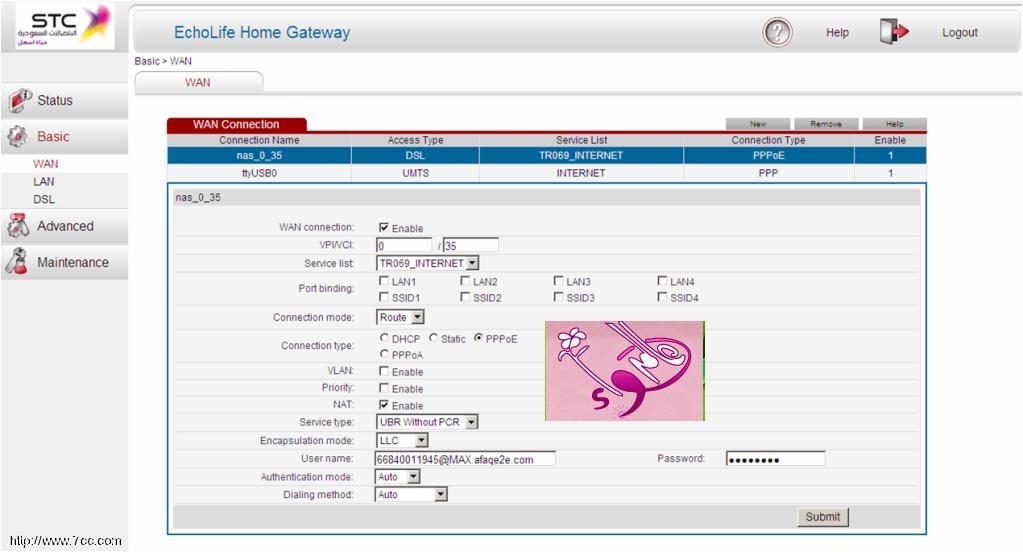Open the Dialing method dropdown

click(412, 495)
